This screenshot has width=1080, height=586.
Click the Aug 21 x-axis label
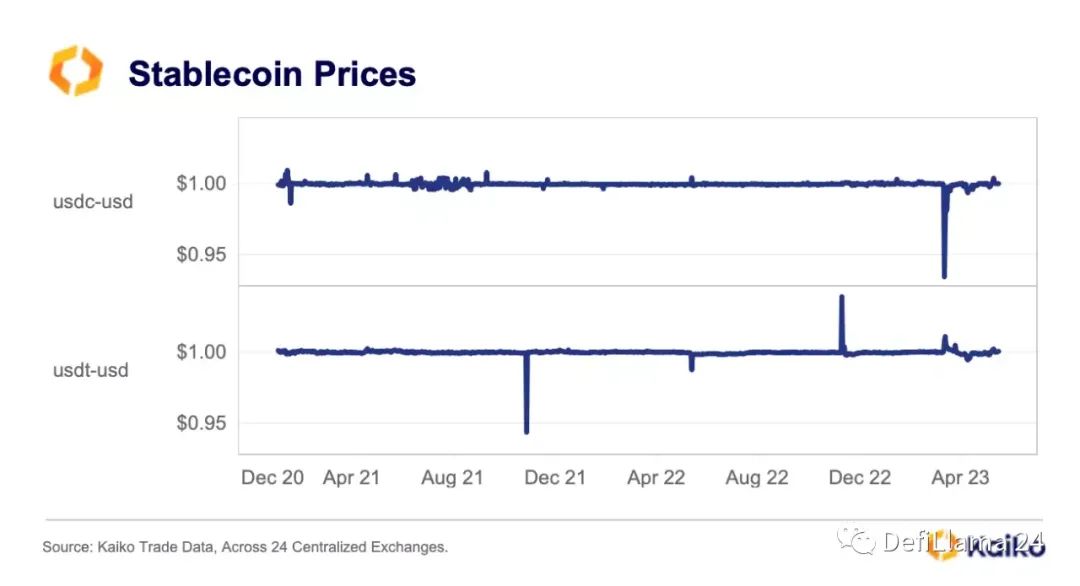453,477
